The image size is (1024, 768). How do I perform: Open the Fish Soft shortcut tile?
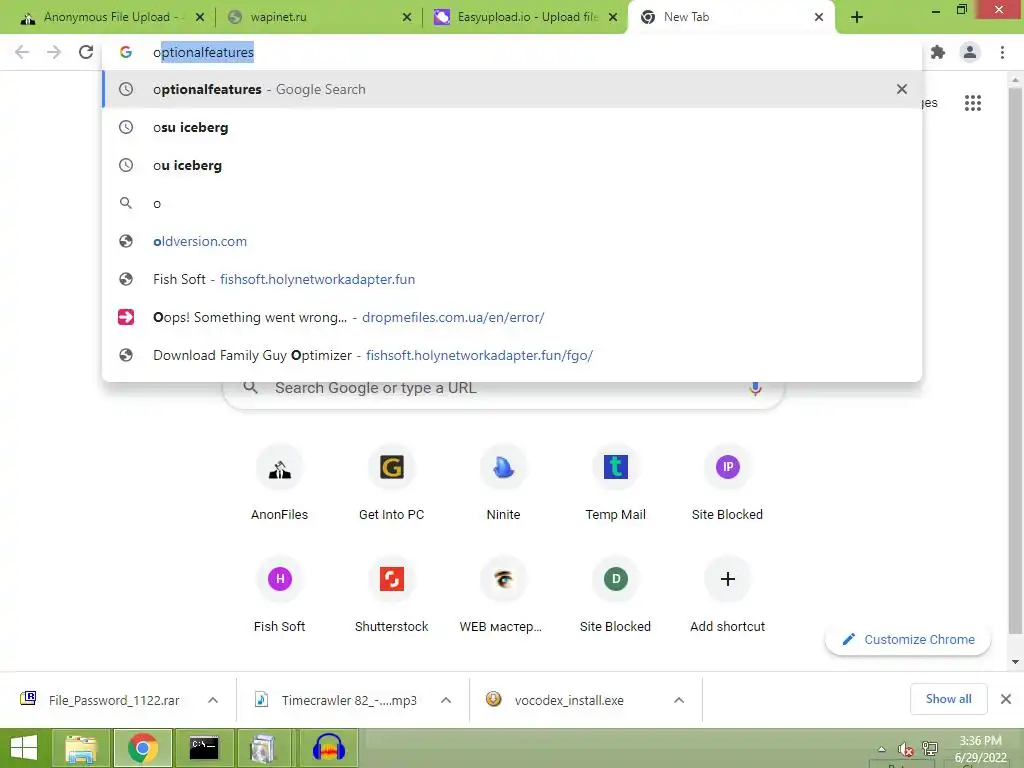pos(280,596)
